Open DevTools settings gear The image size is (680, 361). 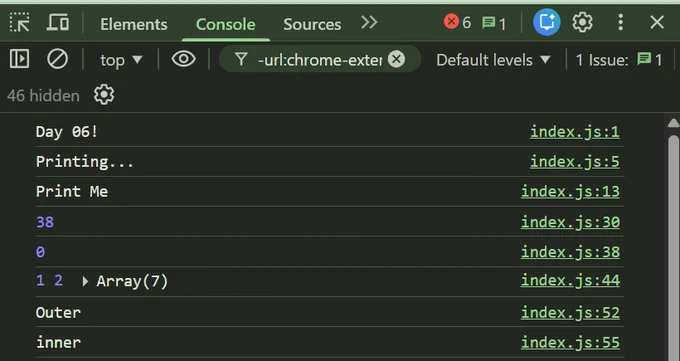coord(582,22)
